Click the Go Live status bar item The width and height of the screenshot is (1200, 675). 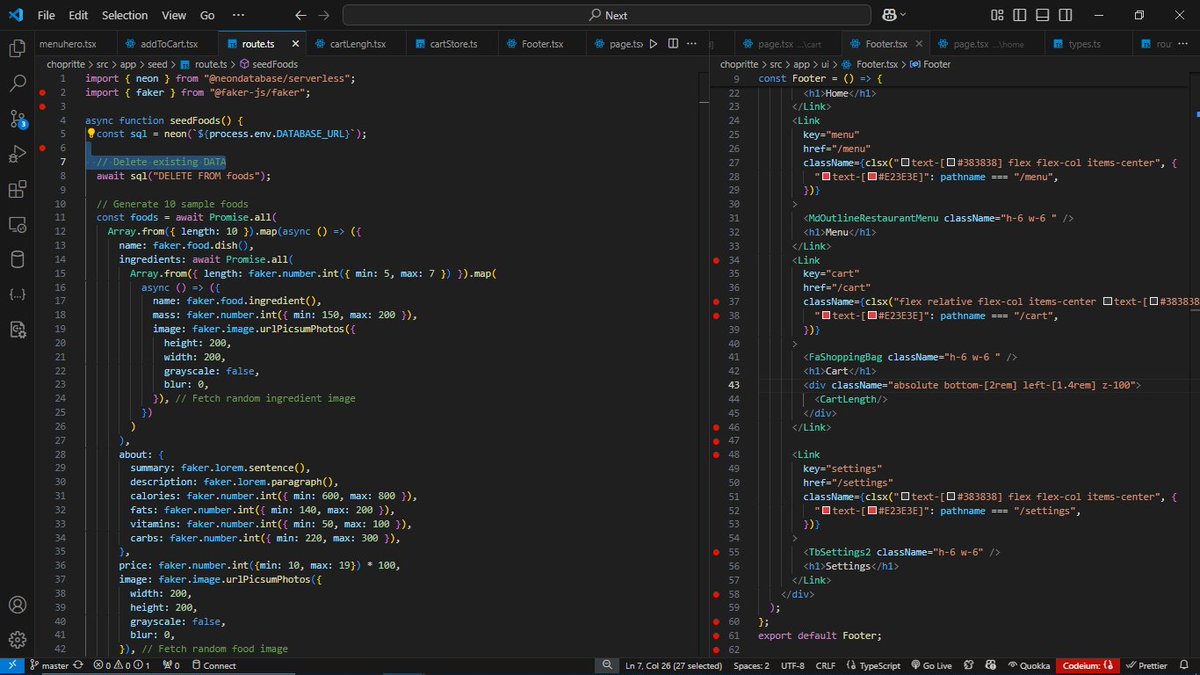(x=930, y=665)
